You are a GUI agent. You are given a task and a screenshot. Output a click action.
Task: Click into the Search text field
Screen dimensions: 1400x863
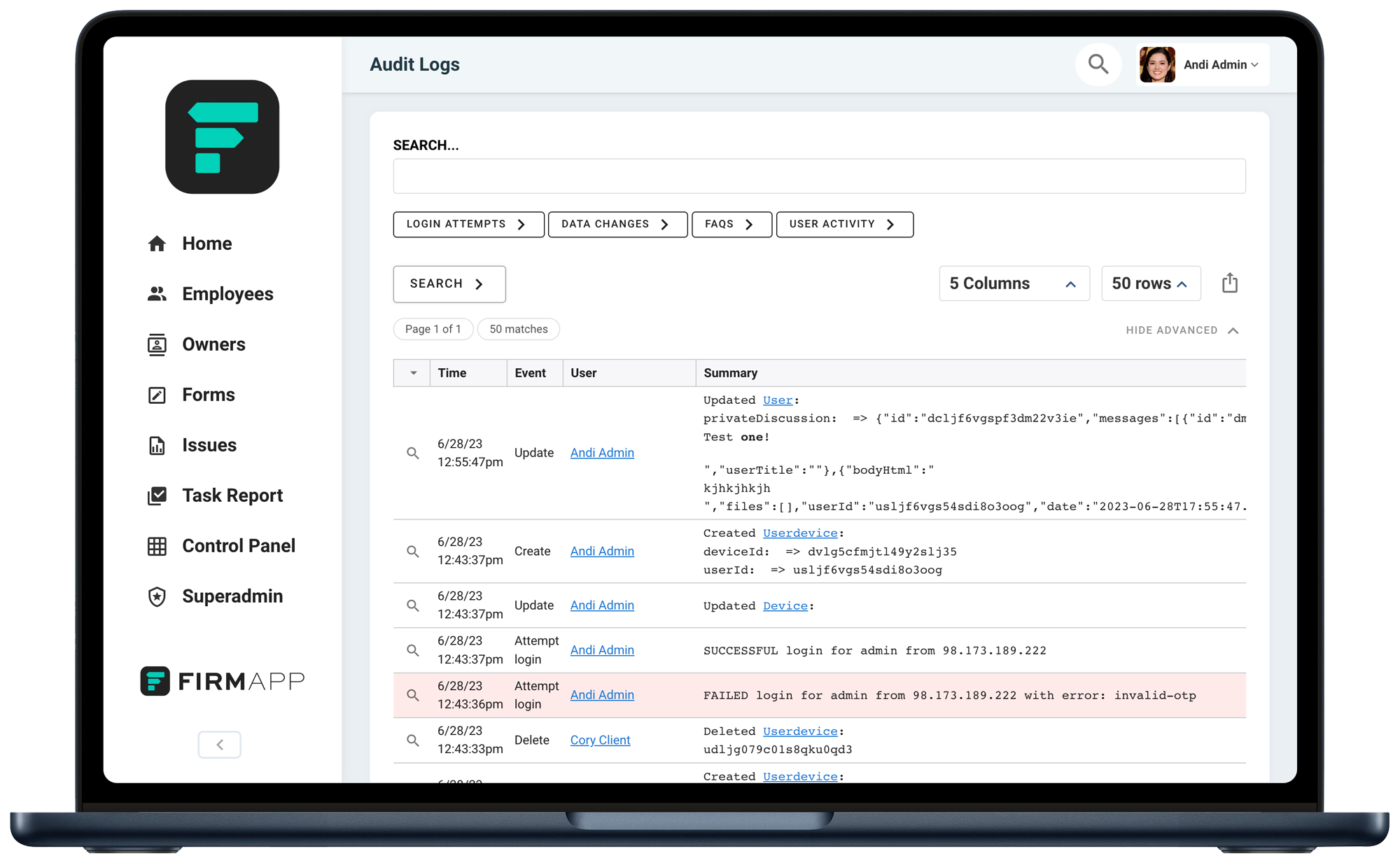[x=818, y=176]
